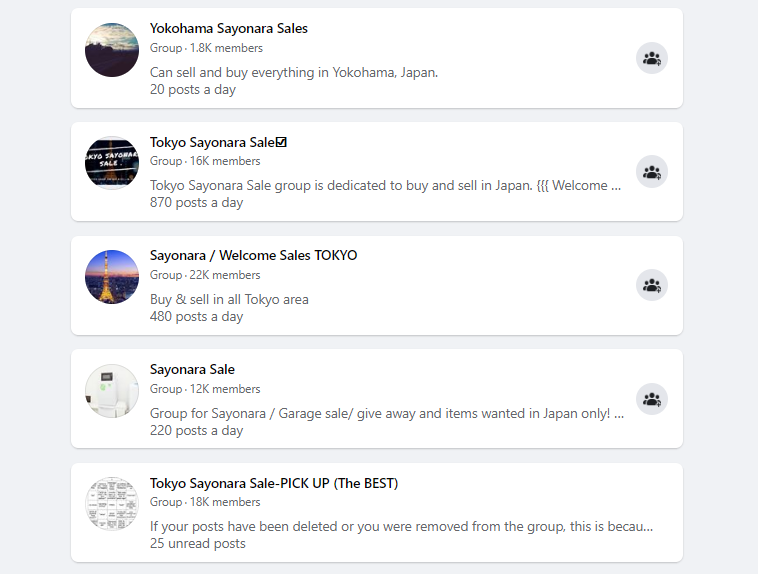Screen dimensions: 758x574
Task: Click 'Group · 12K members' under Sayonara Sale
Action: coord(205,389)
